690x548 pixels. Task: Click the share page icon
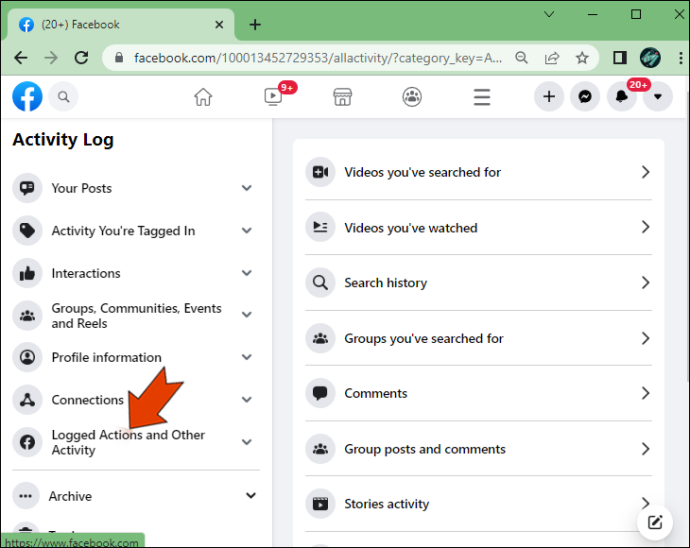pos(552,58)
